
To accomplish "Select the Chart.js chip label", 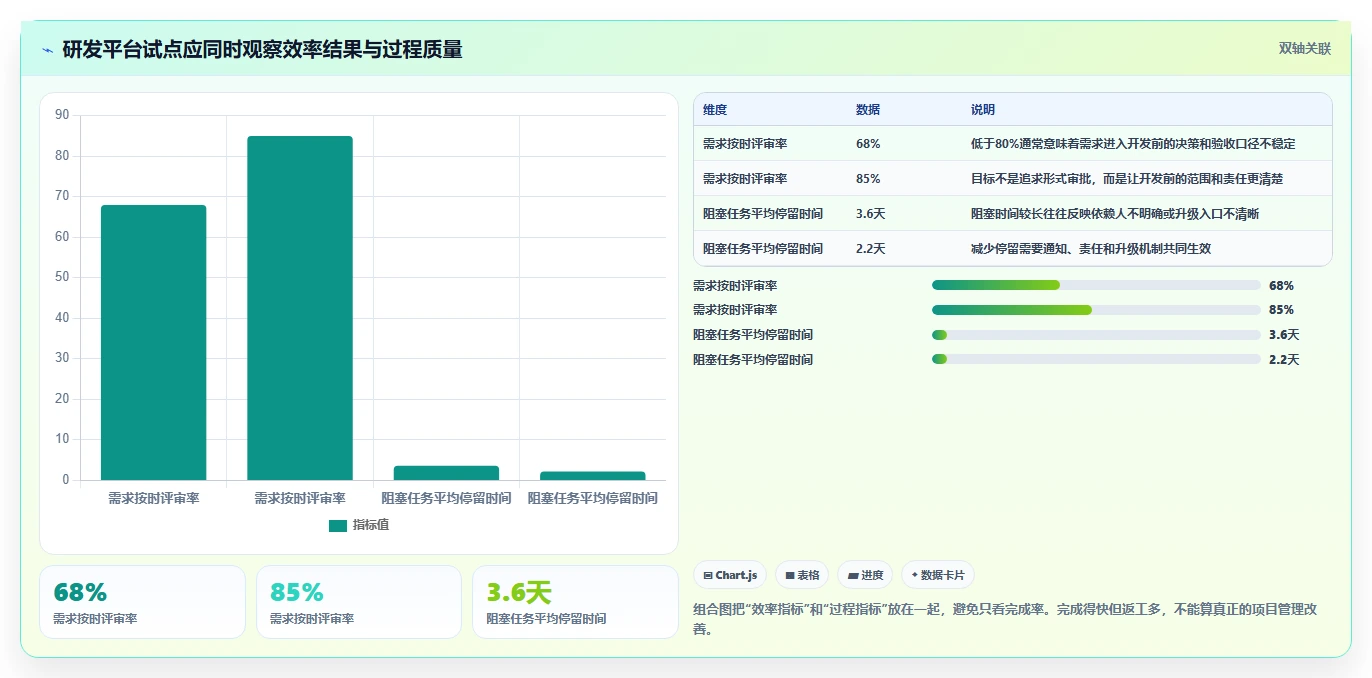I will coord(738,575).
